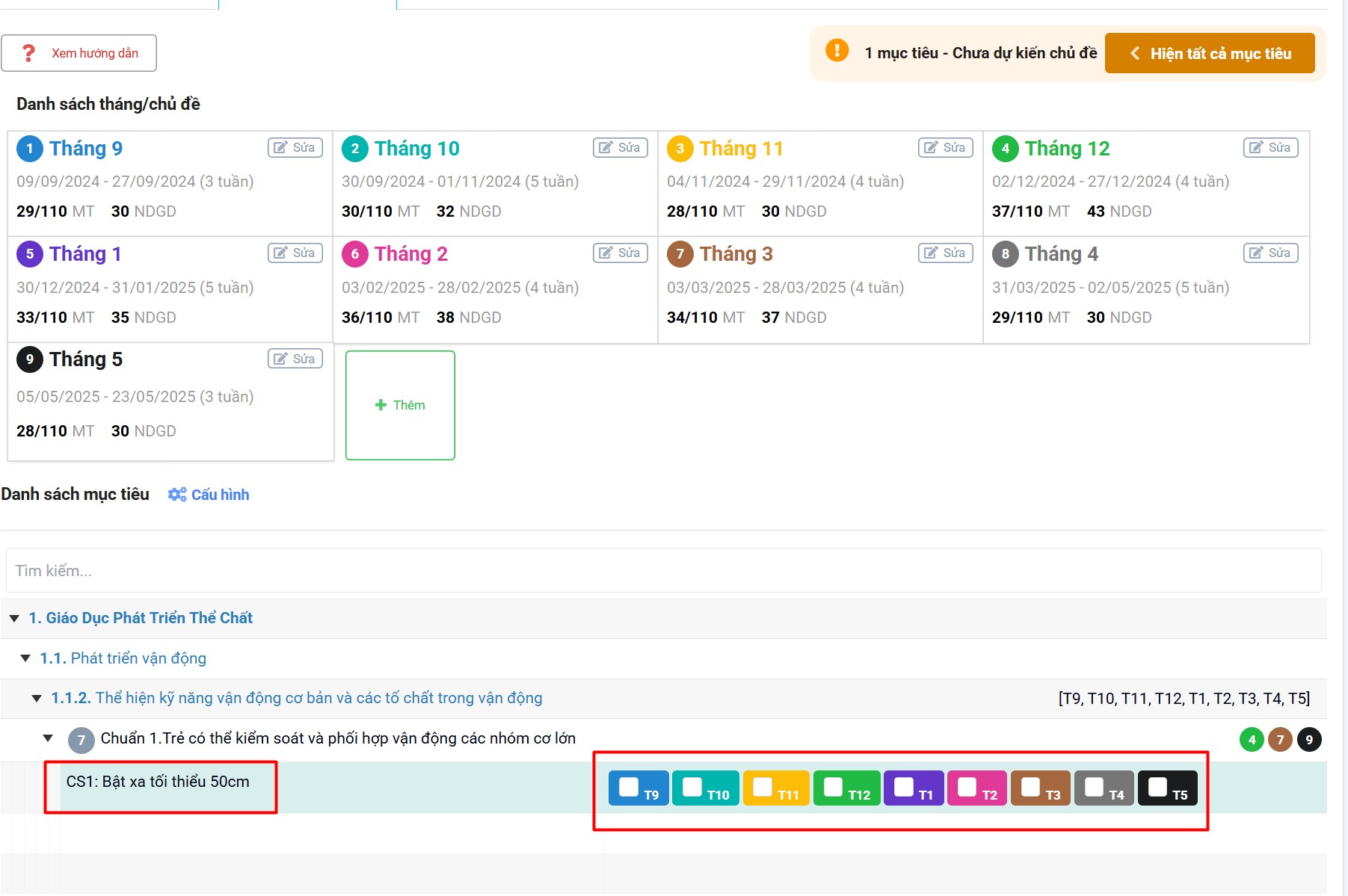
Task: Click the Cấu hình gear icon
Action: [177, 495]
